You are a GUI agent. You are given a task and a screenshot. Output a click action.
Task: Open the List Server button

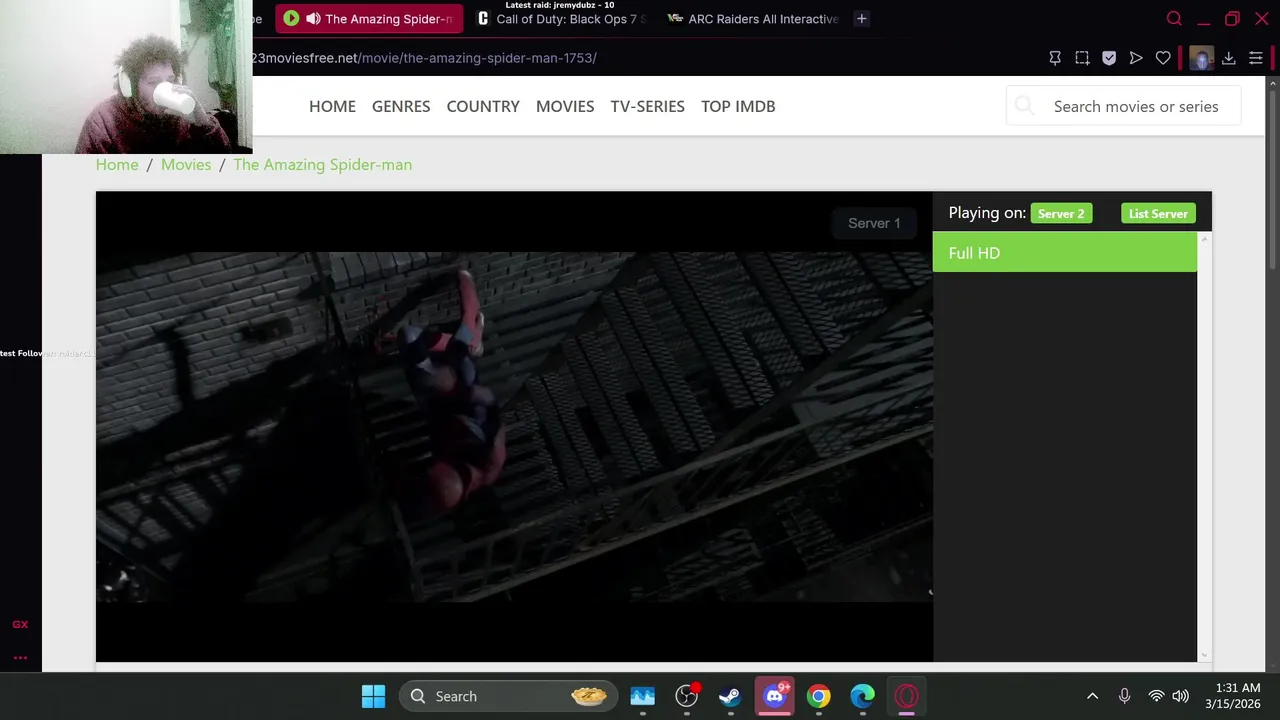1158,214
